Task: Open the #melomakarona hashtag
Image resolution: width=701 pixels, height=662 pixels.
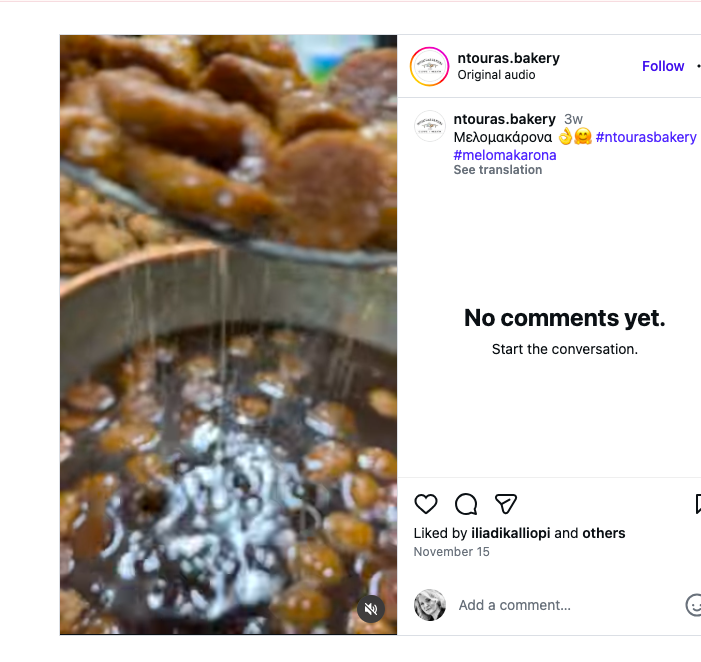Action: [x=505, y=155]
